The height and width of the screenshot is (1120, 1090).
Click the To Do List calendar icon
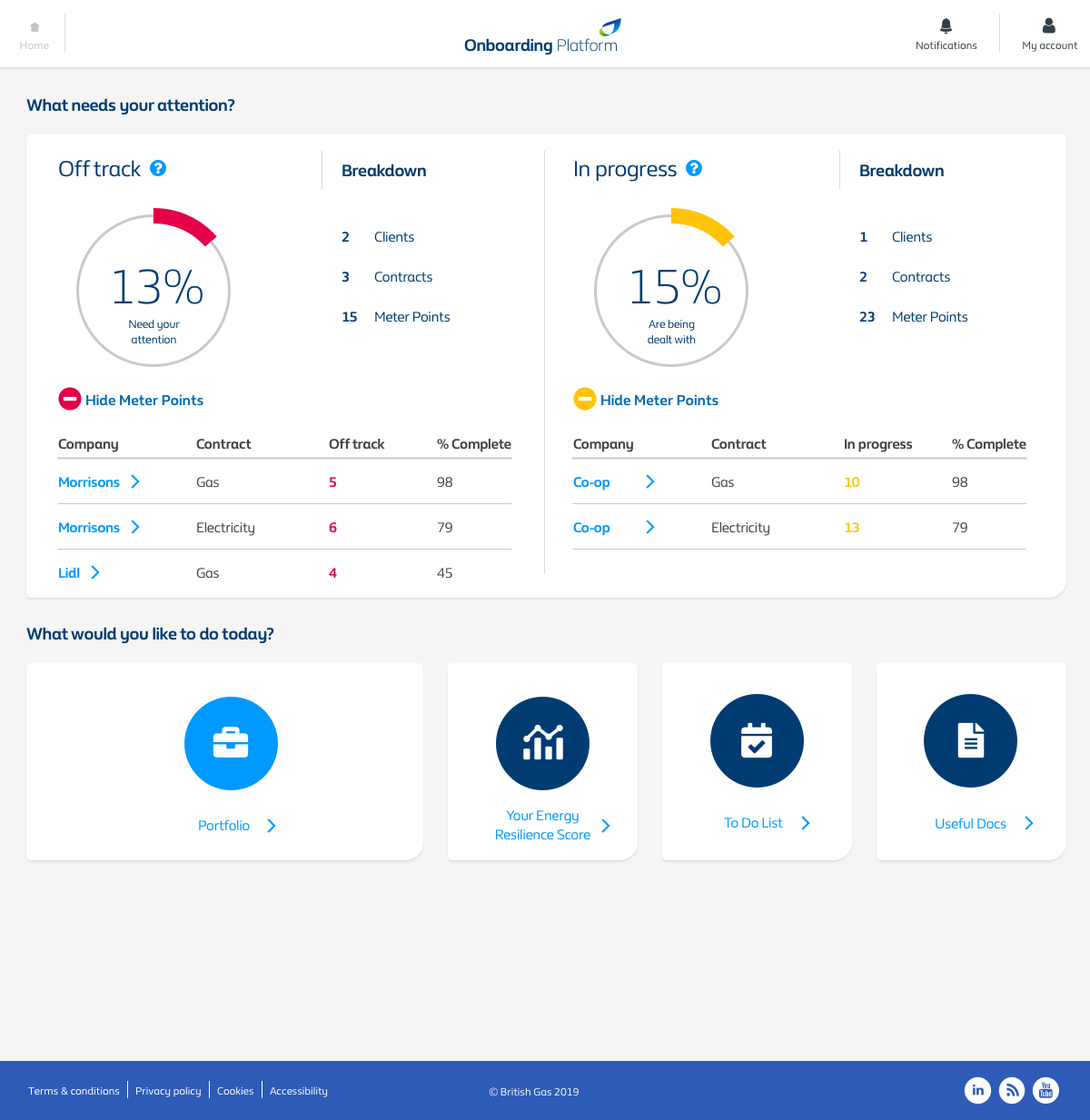[x=757, y=741]
